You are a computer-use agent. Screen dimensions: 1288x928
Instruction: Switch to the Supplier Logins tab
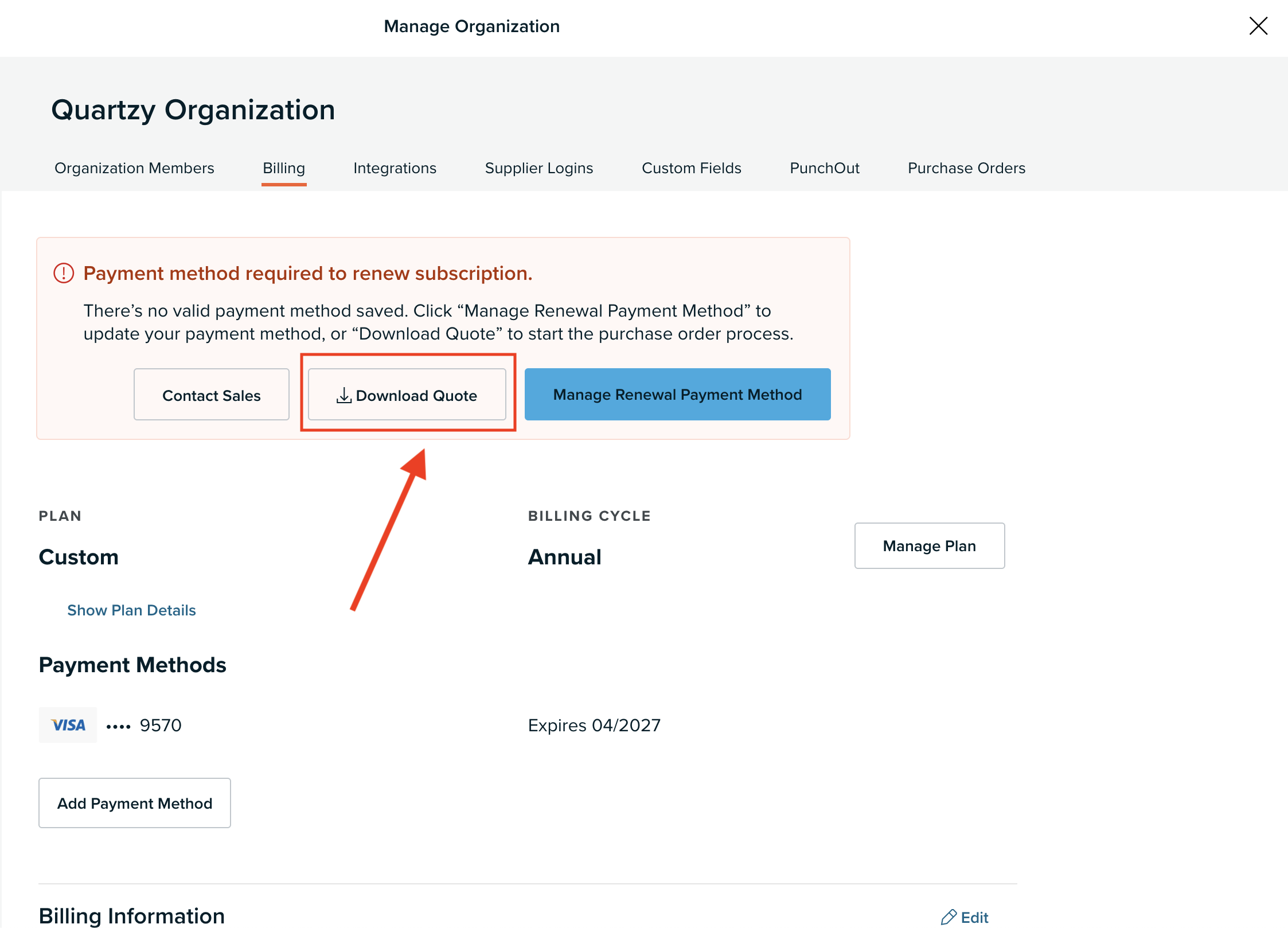pos(538,168)
